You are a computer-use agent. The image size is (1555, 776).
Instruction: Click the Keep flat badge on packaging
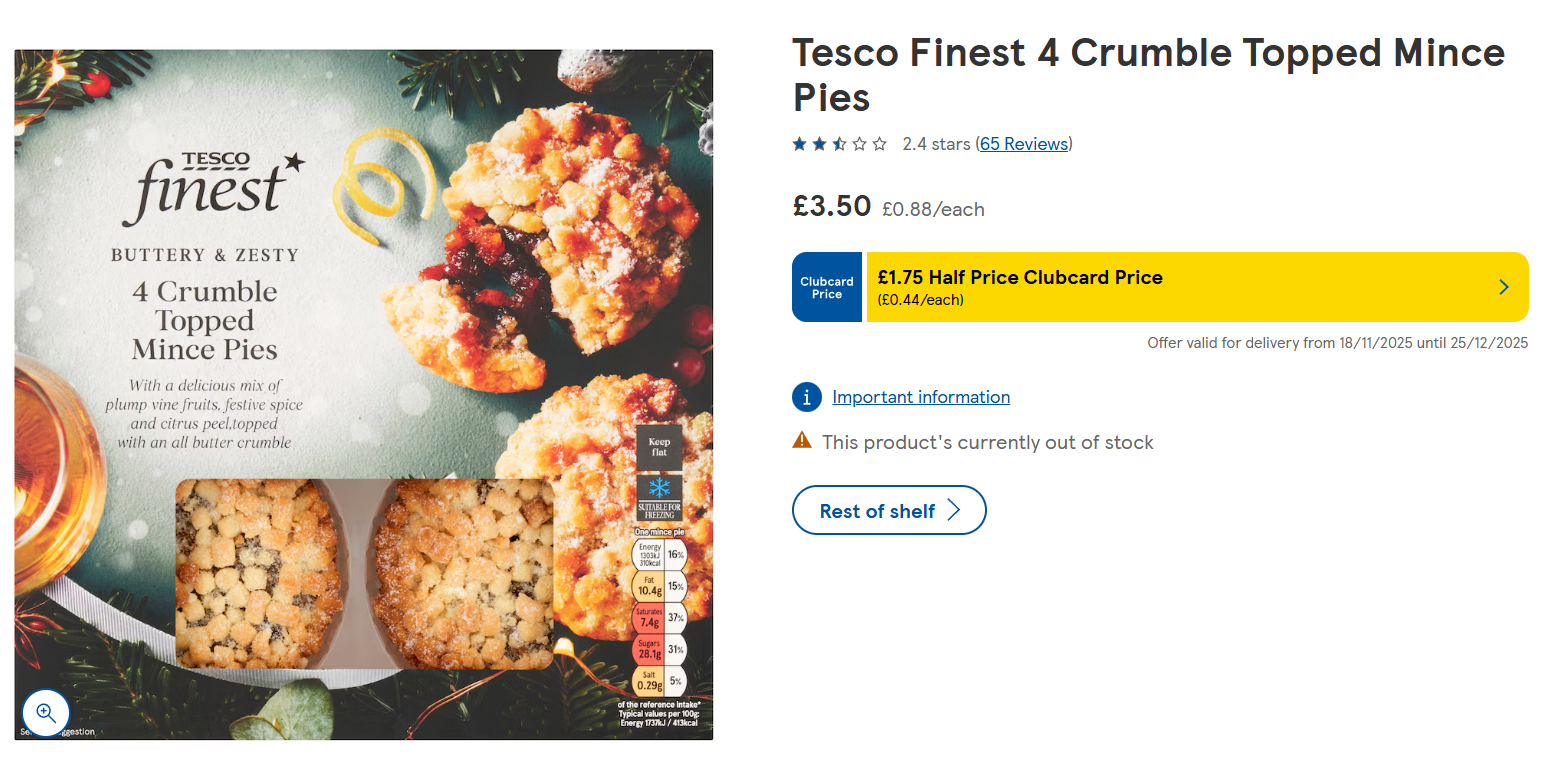(659, 447)
